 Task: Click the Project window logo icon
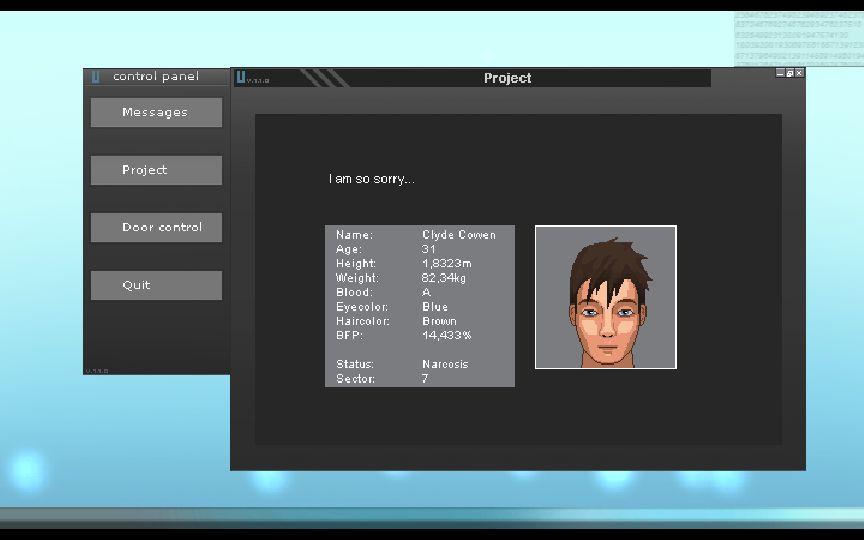241,76
